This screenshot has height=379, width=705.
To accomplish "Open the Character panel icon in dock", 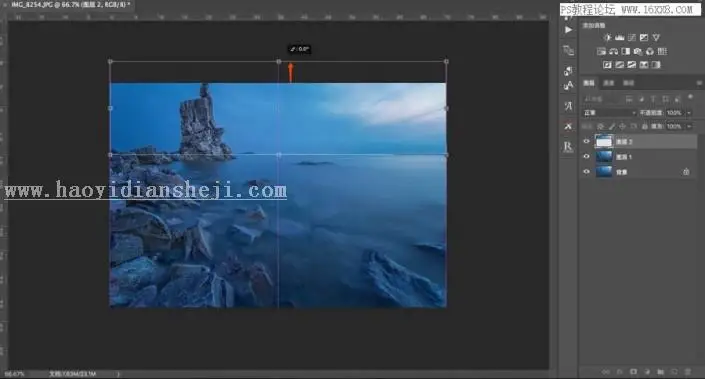I will pyautogui.click(x=568, y=85).
